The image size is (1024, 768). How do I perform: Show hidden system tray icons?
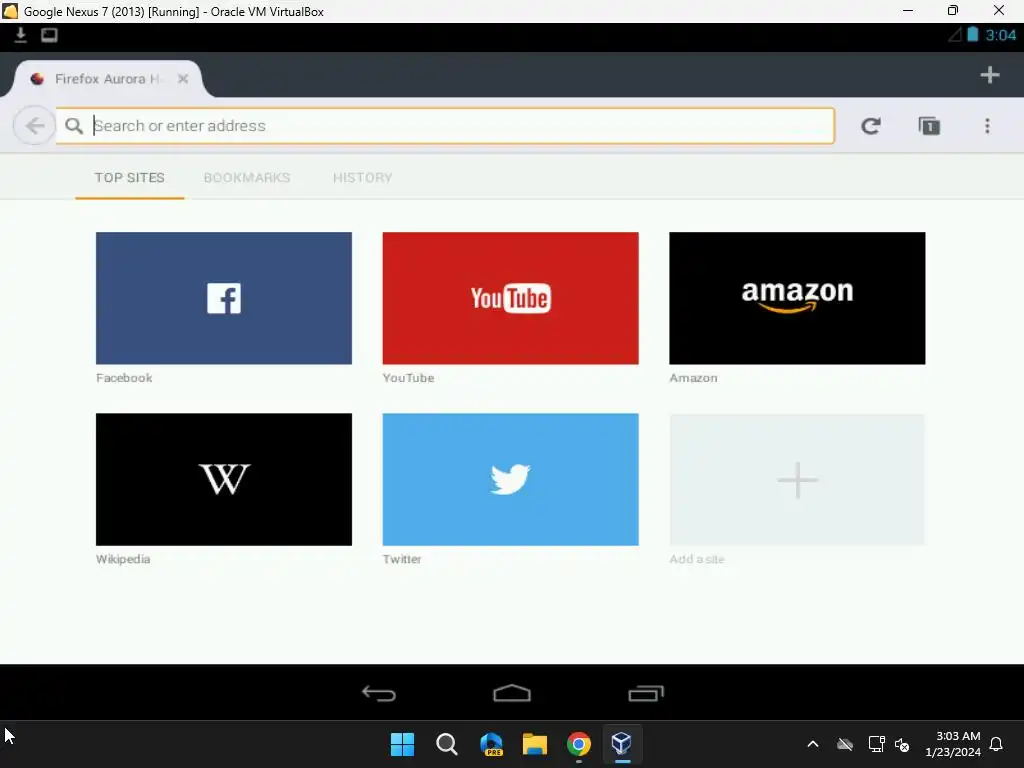(812, 744)
